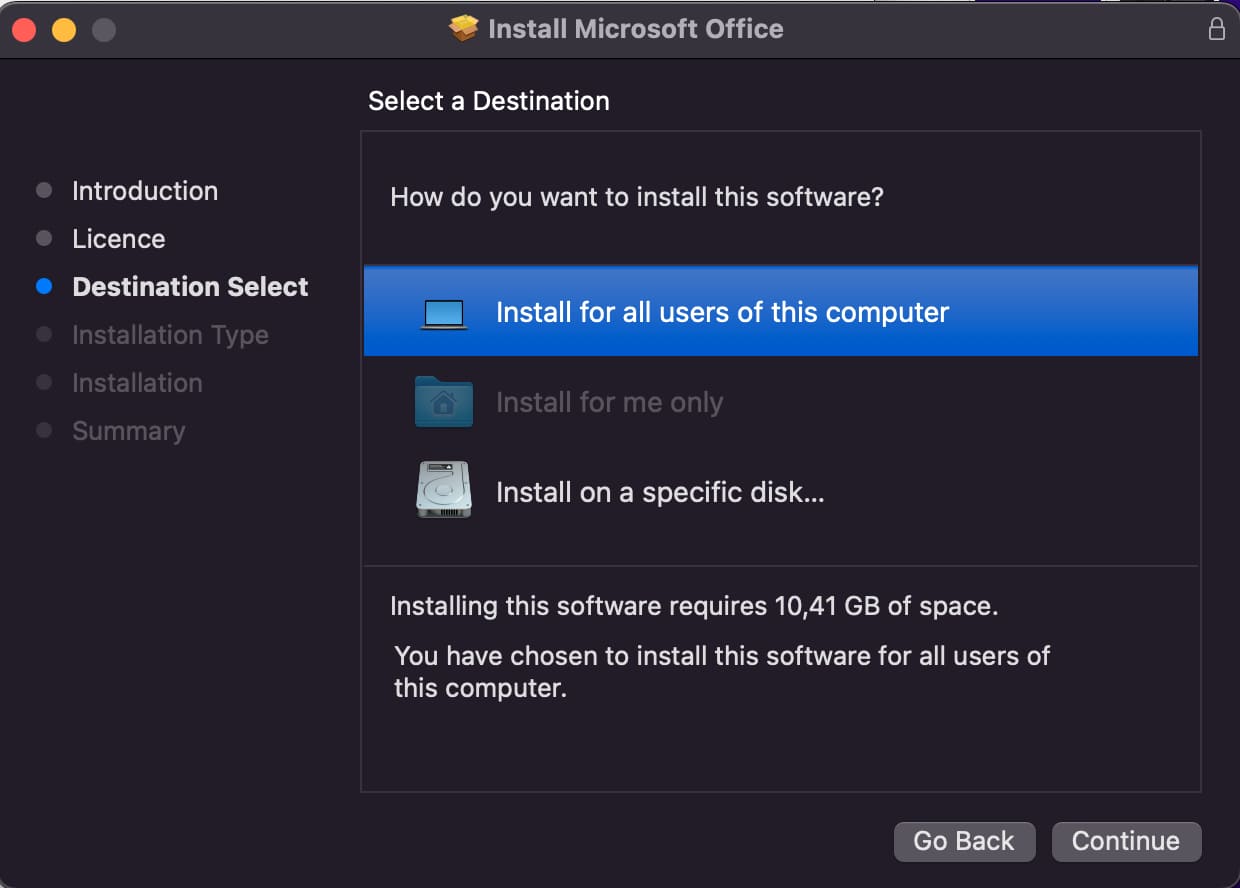
Task: Click the laptop icon for all users
Action: 443,313
